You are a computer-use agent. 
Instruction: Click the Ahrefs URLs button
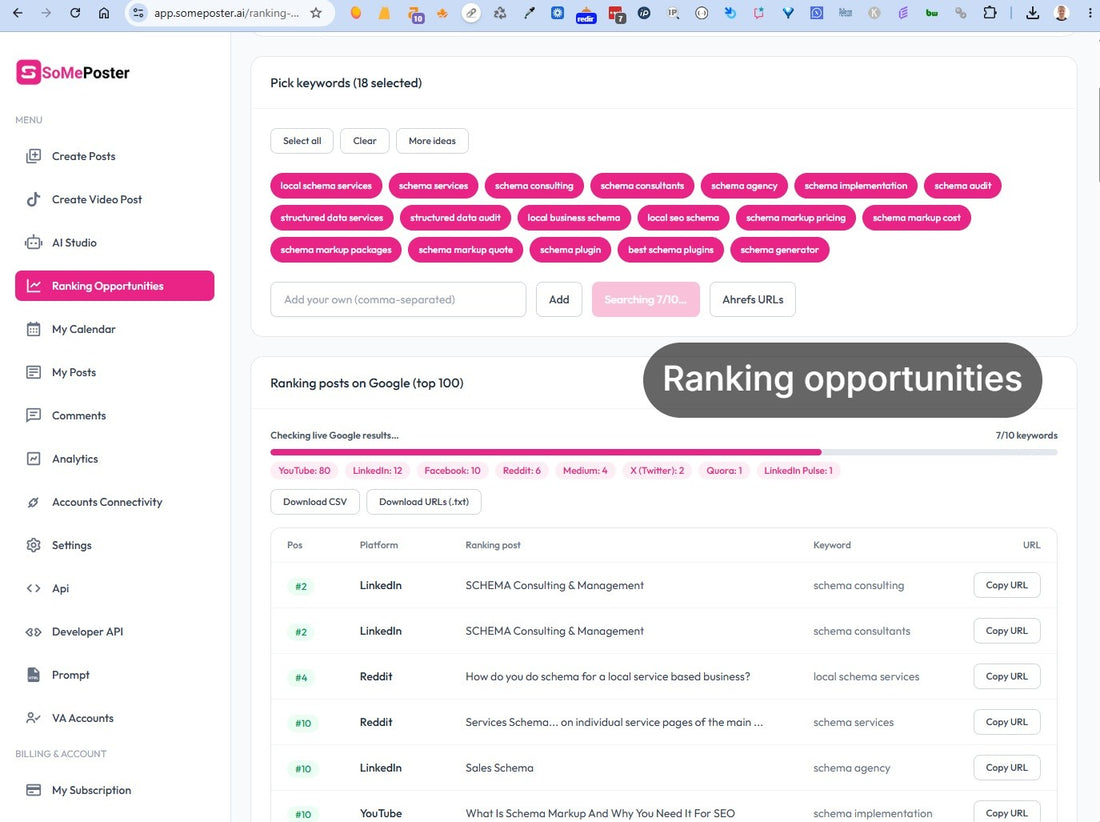753,299
